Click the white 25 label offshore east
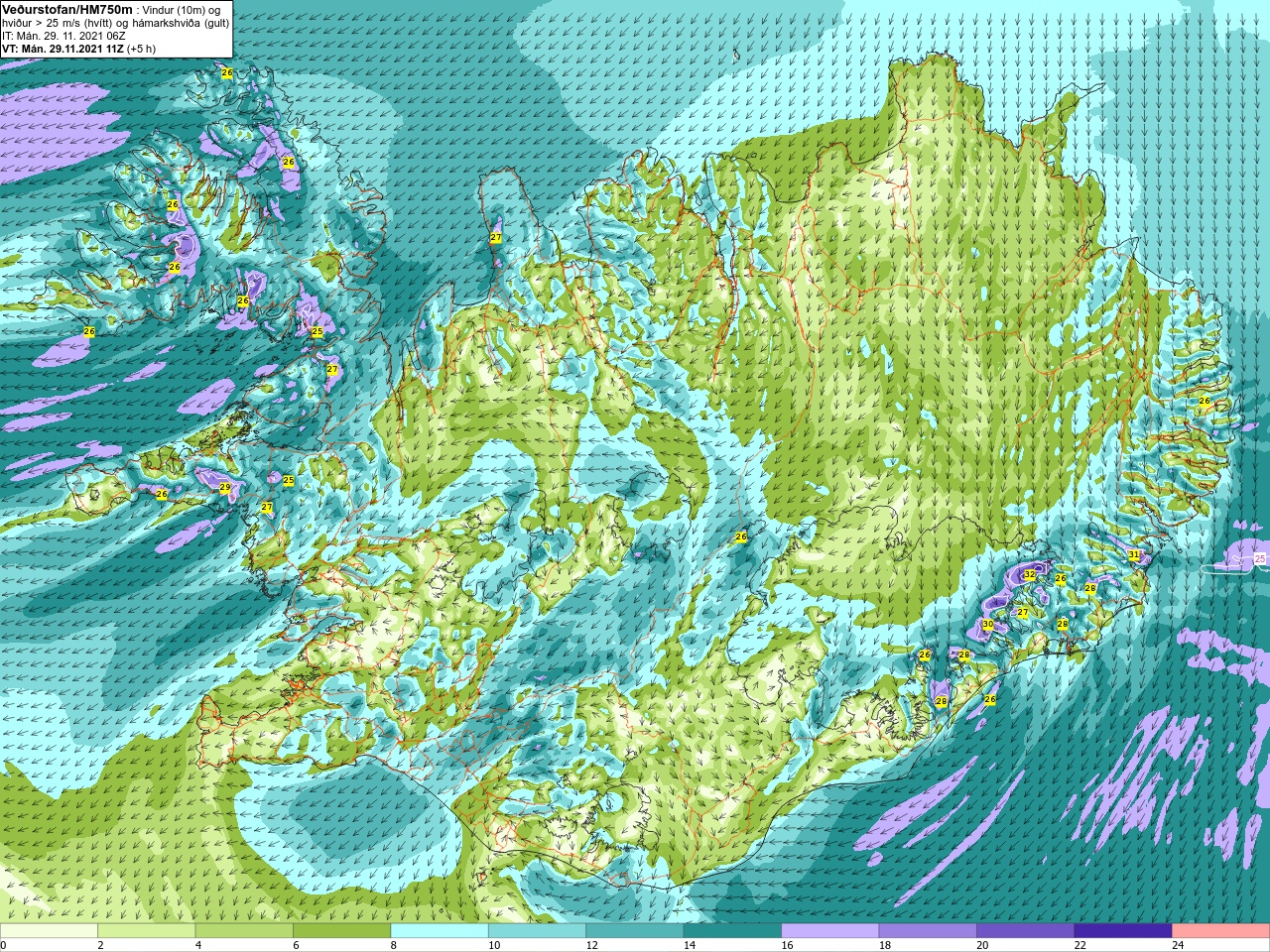The height and width of the screenshot is (952, 1270). pyautogui.click(x=1260, y=559)
